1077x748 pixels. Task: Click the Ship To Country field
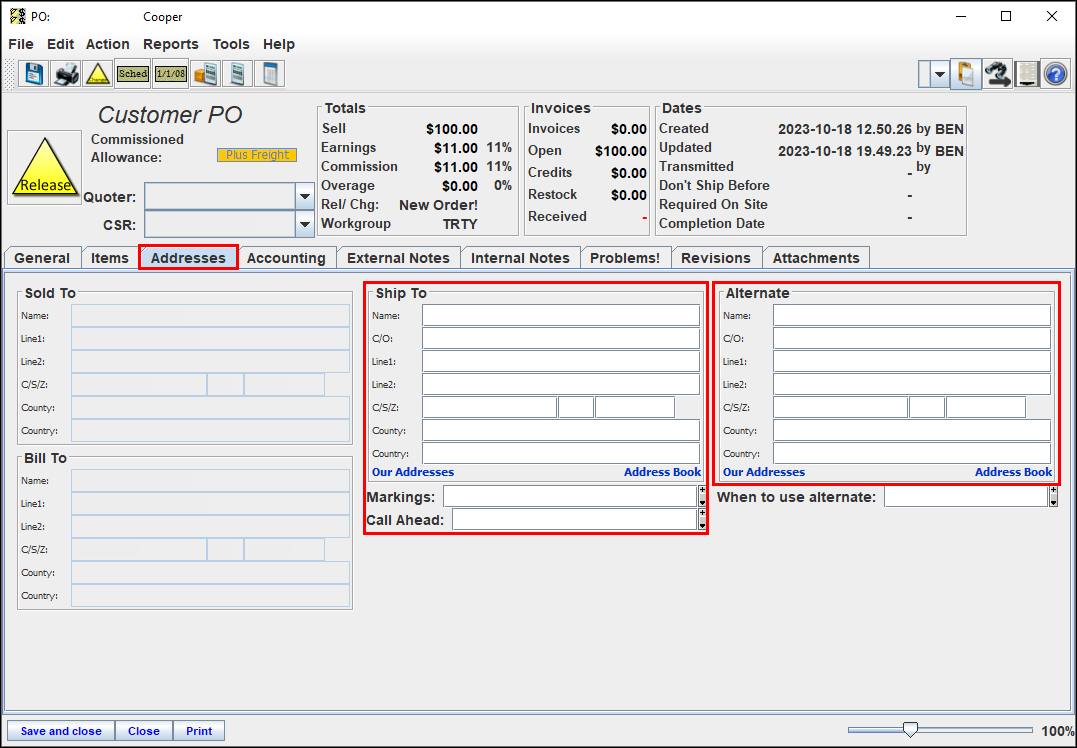561,453
